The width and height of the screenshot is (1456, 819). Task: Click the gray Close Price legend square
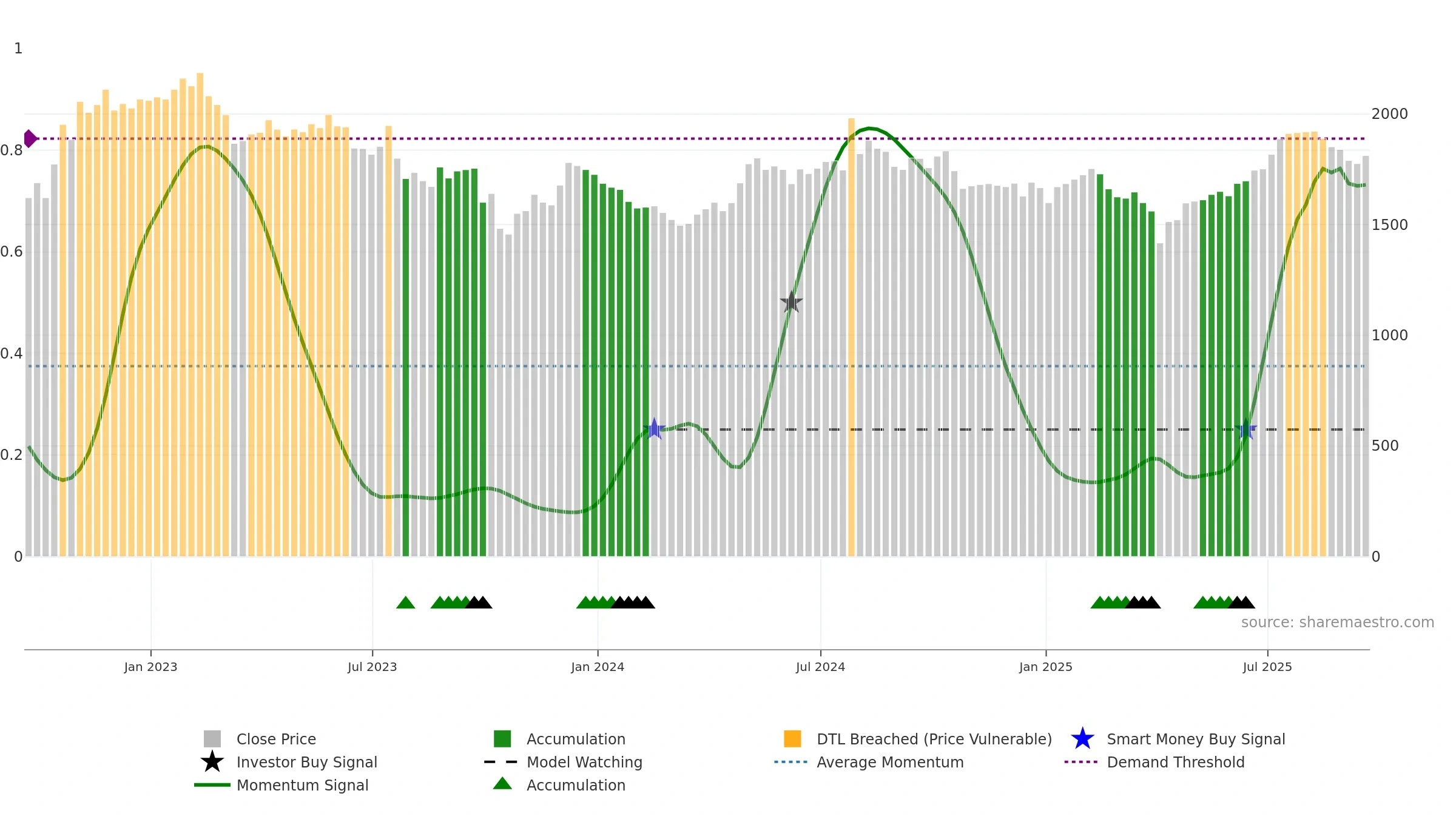coord(212,739)
